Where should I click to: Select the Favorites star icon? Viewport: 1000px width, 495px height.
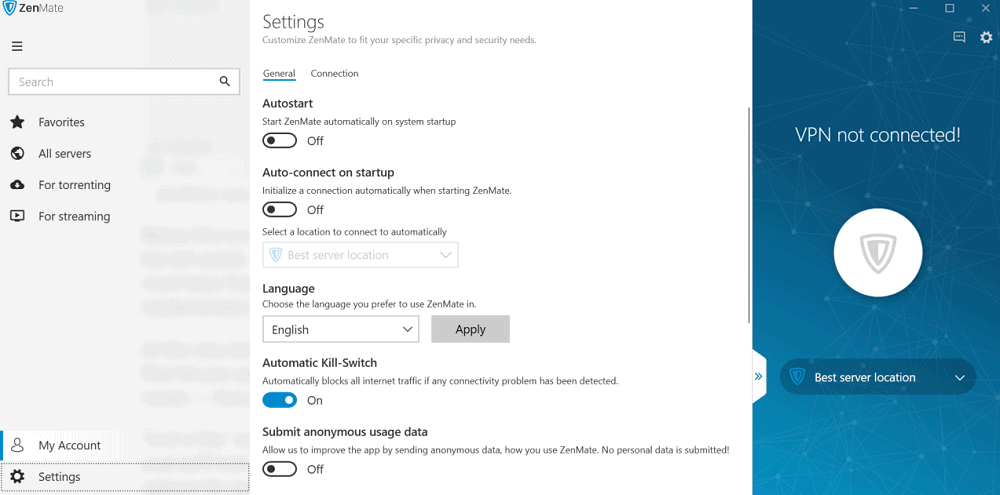[18, 122]
